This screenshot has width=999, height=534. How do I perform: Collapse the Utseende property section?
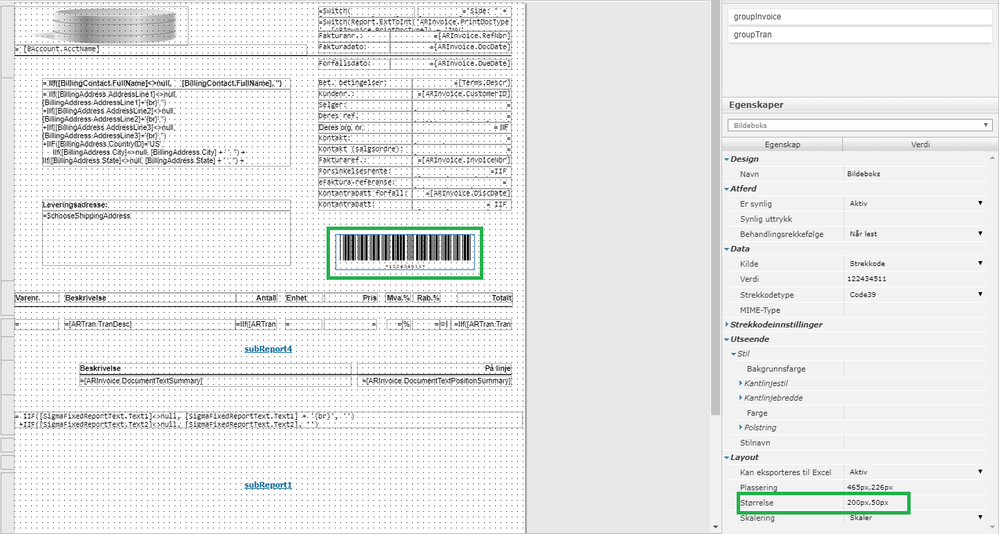click(726, 340)
